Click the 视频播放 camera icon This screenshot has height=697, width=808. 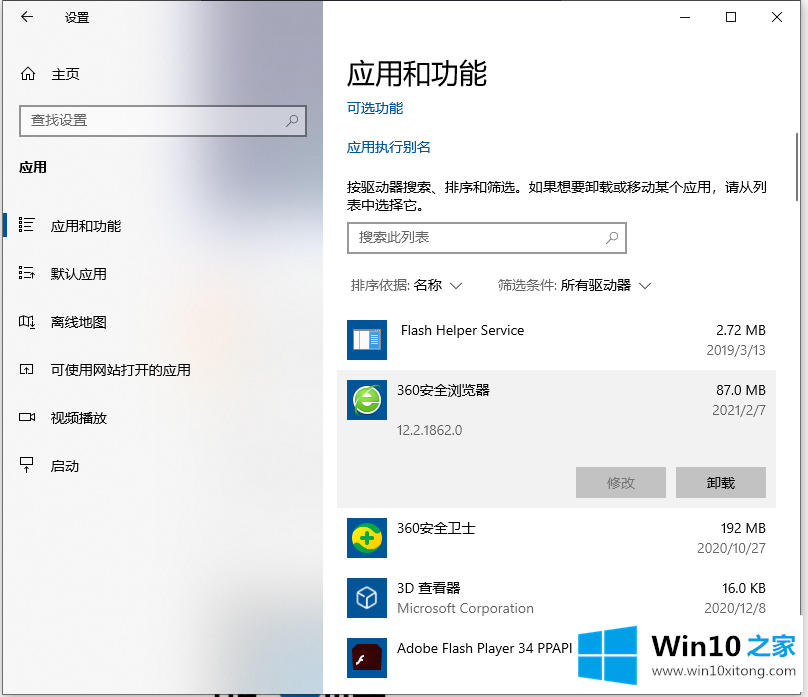click(x=27, y=417)
